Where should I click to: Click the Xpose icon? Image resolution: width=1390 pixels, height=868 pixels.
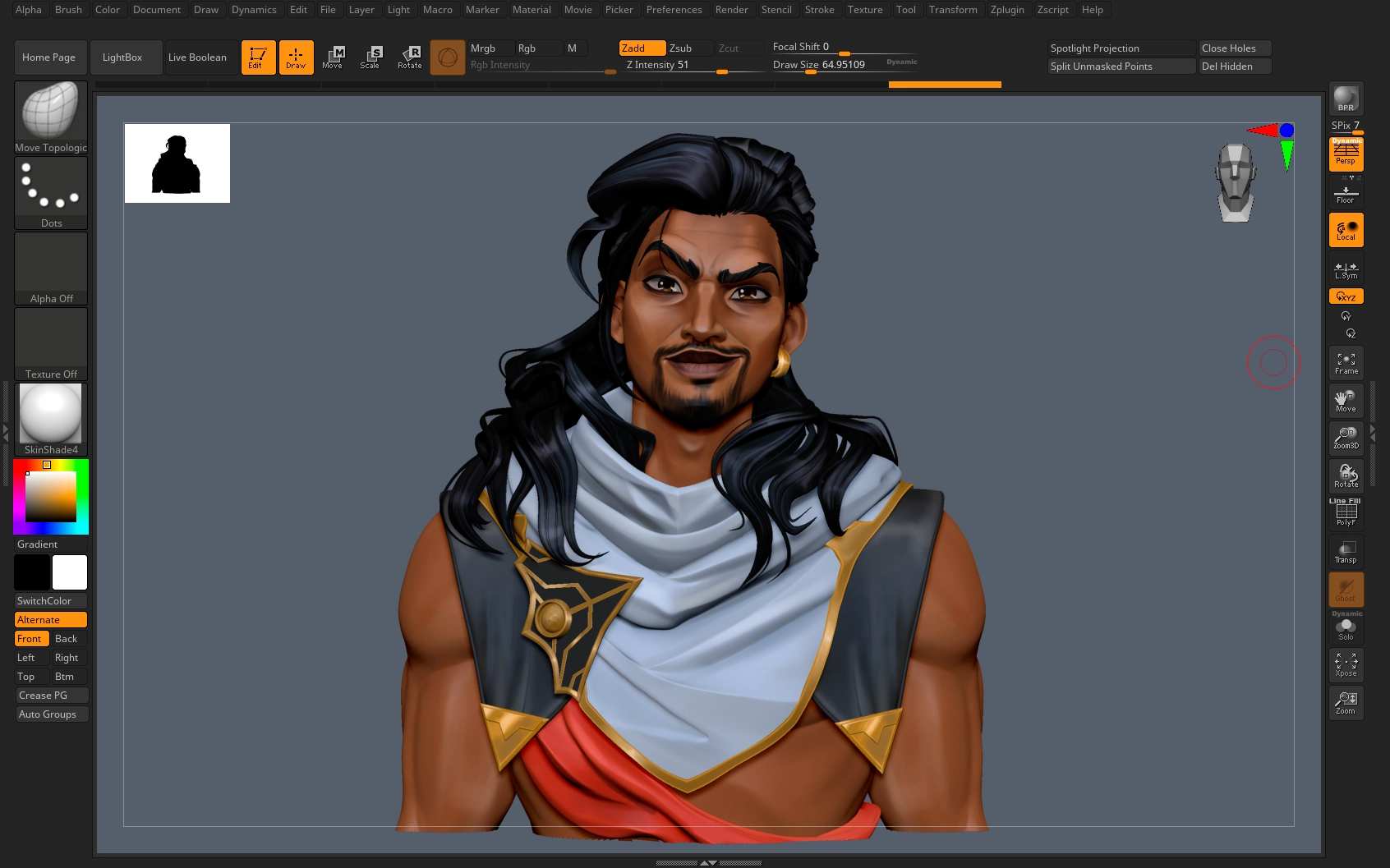(x=1346, y=665)
